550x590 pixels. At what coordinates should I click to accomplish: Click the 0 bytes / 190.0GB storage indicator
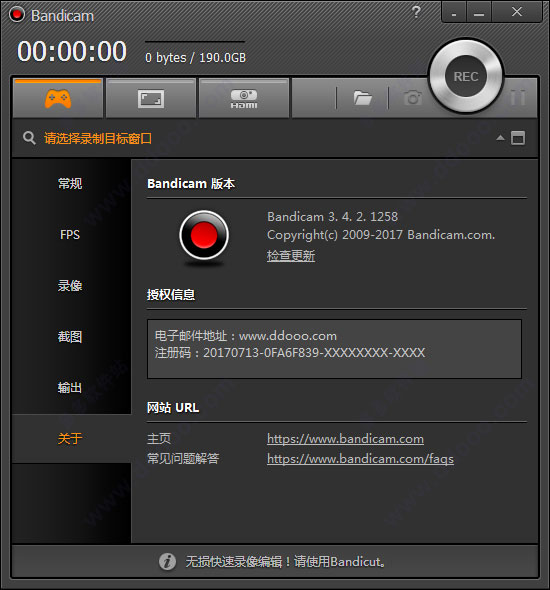tap(196, 58)
